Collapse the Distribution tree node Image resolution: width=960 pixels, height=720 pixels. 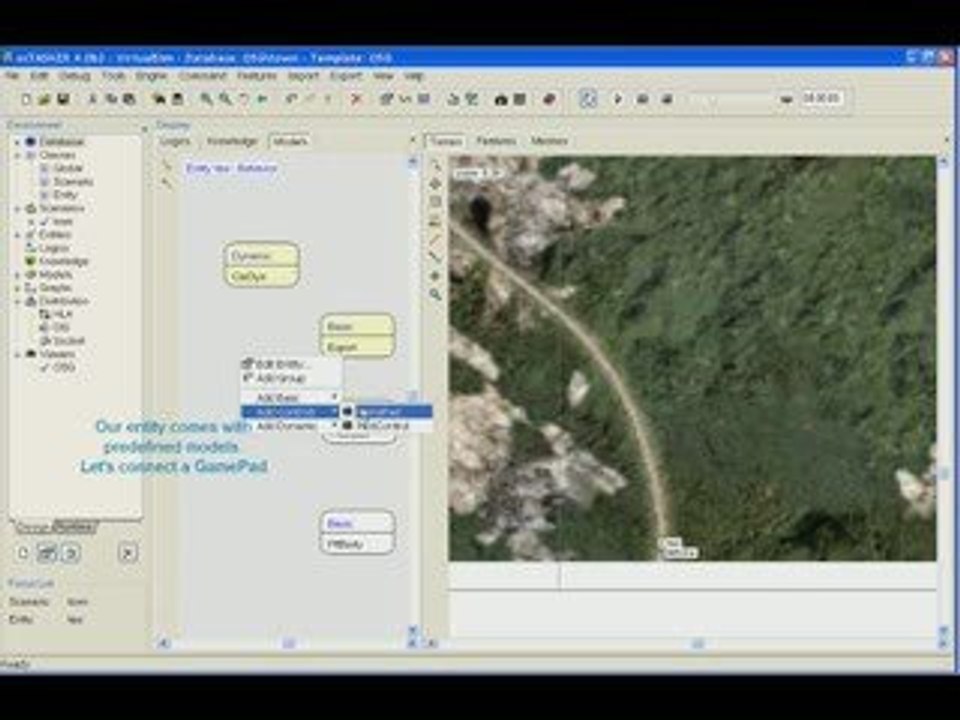tap(18, 301)
